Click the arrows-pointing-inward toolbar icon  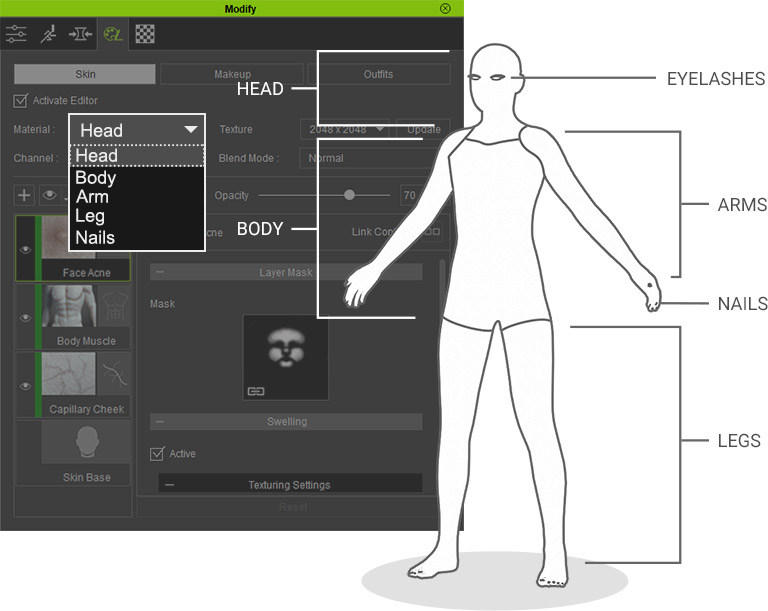(79, 34)
